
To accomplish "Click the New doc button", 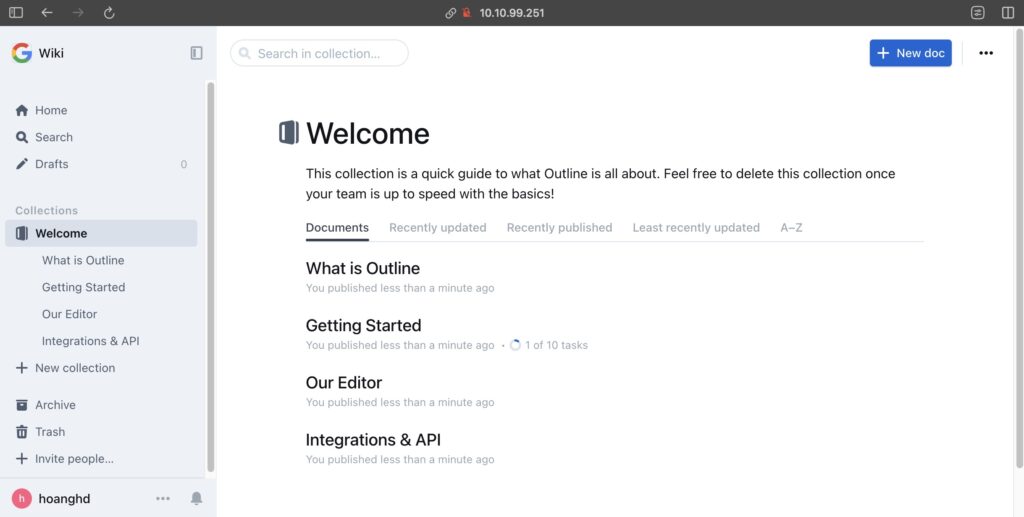I will (910, 53).
